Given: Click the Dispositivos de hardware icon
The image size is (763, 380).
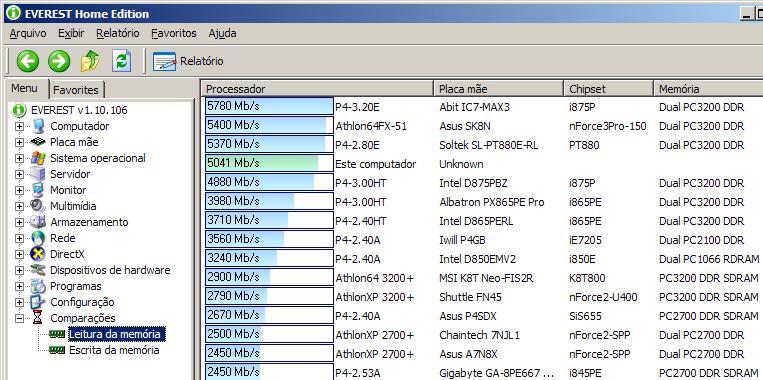Looking at the screenshot, I should click(x=38, y=270).
